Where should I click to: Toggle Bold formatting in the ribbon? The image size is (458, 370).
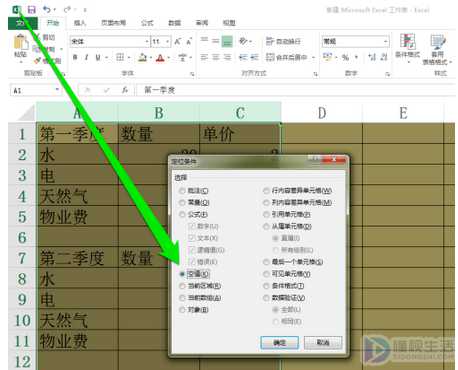click(75, 57)
